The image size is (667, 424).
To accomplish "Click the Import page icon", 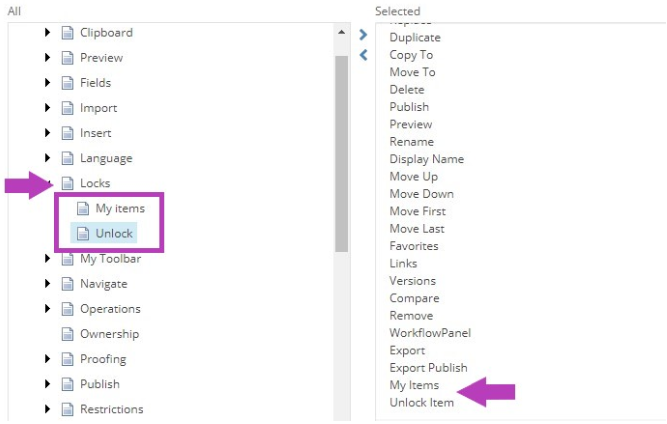I will coord(68,108).
